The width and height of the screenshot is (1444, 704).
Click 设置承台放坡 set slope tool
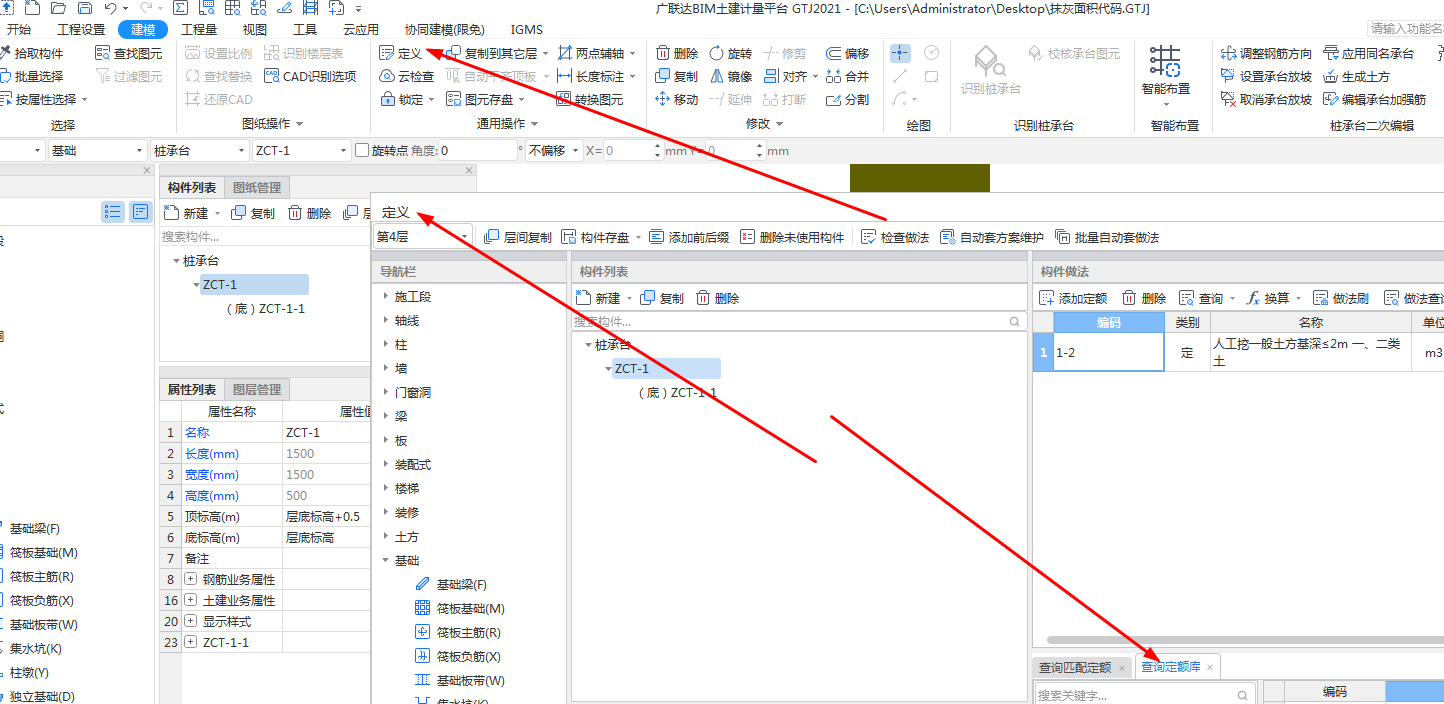[x=1267, y=76]
